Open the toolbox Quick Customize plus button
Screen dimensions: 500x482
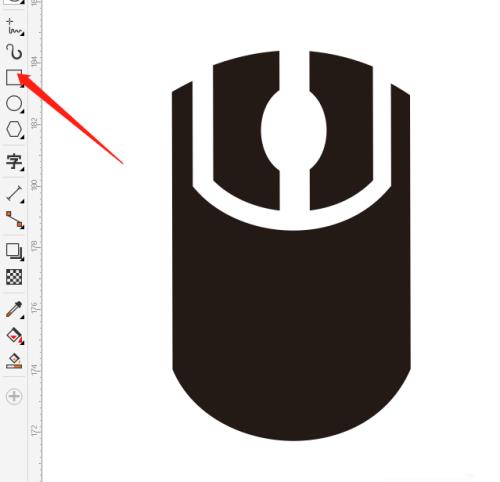click(x=14, y=396)
